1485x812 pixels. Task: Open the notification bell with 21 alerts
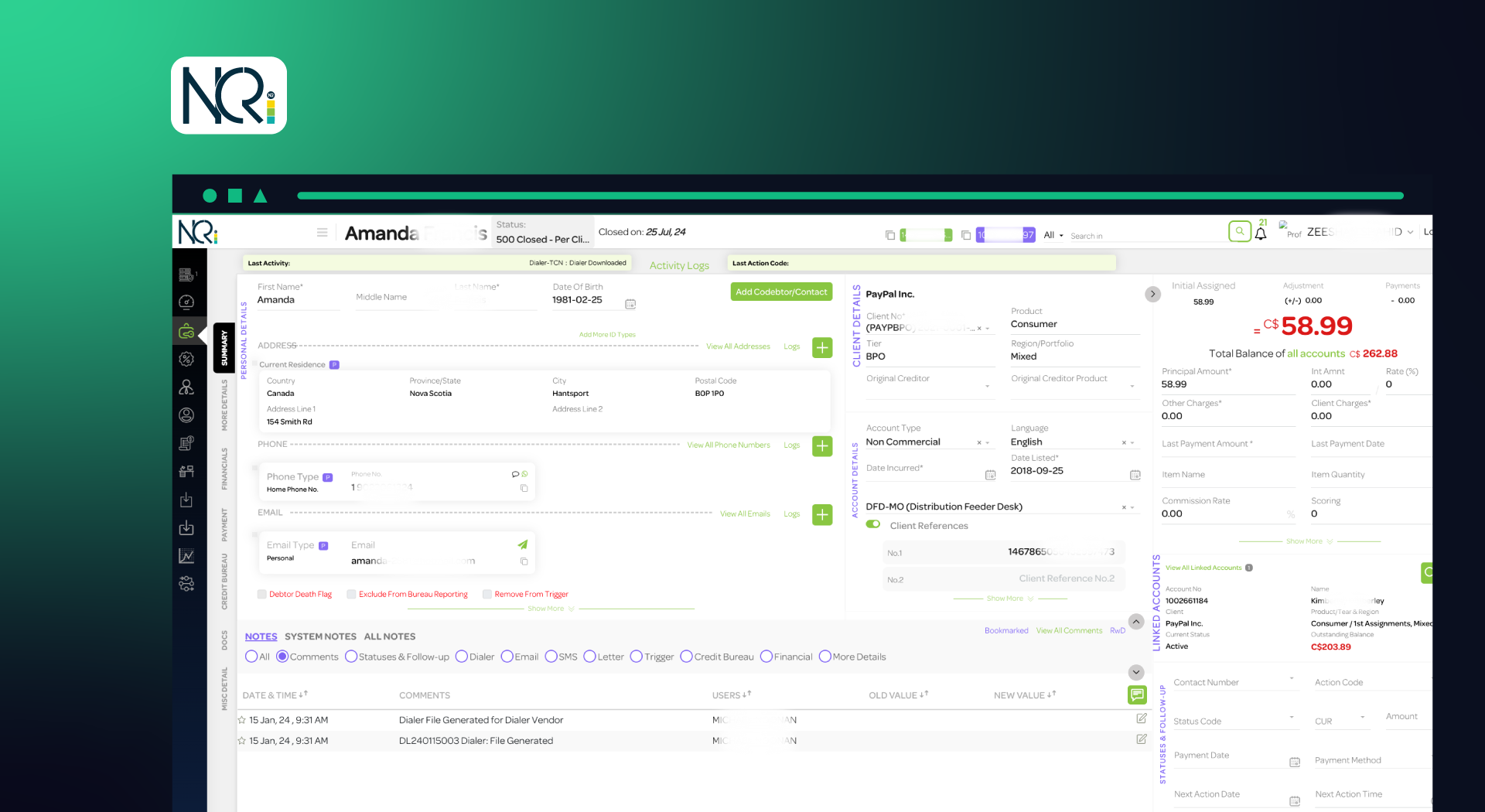click(1261, 233)
